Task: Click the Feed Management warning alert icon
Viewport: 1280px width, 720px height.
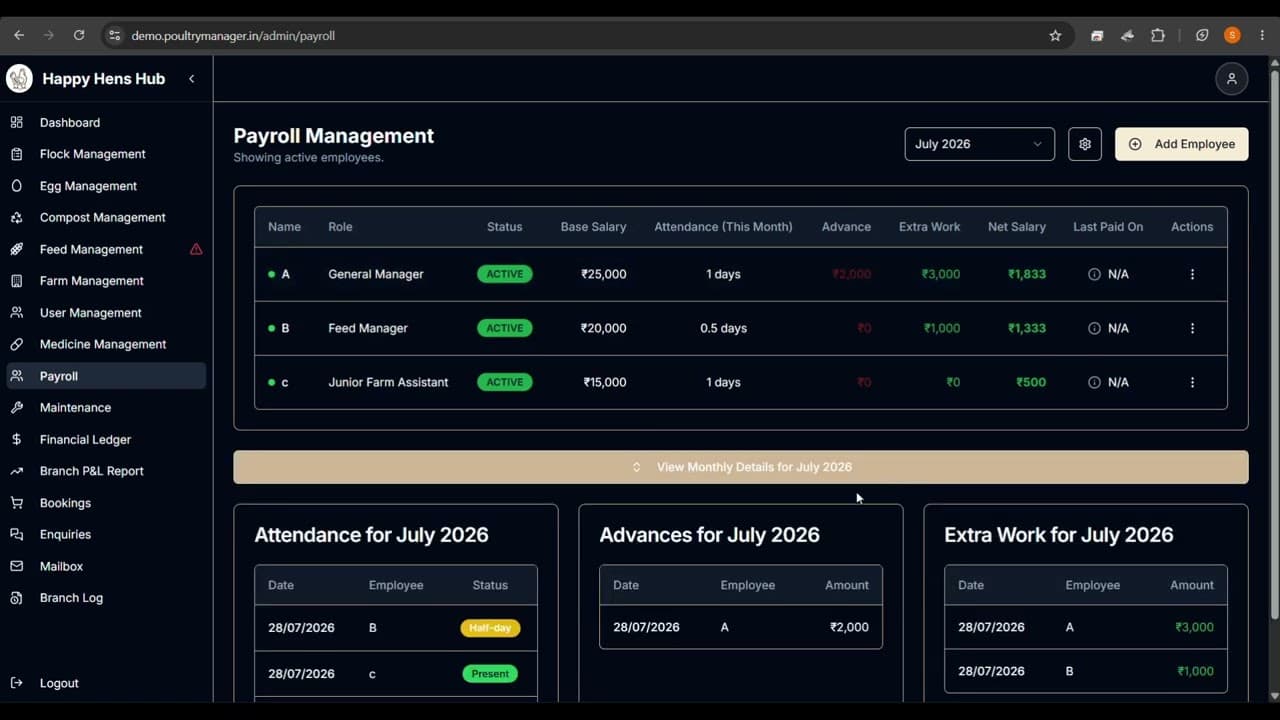Action: 196,249
